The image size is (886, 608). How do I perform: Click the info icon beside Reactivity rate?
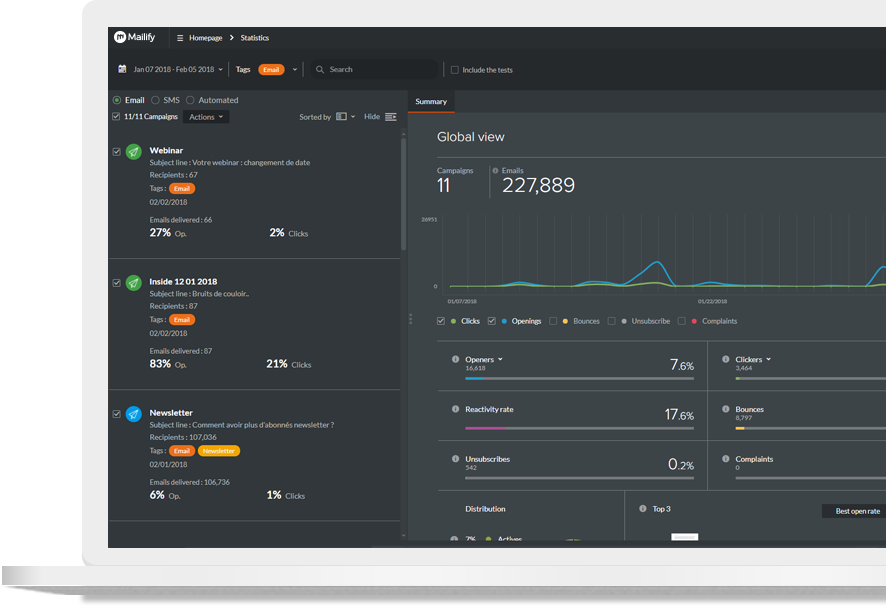coord(455,409)
